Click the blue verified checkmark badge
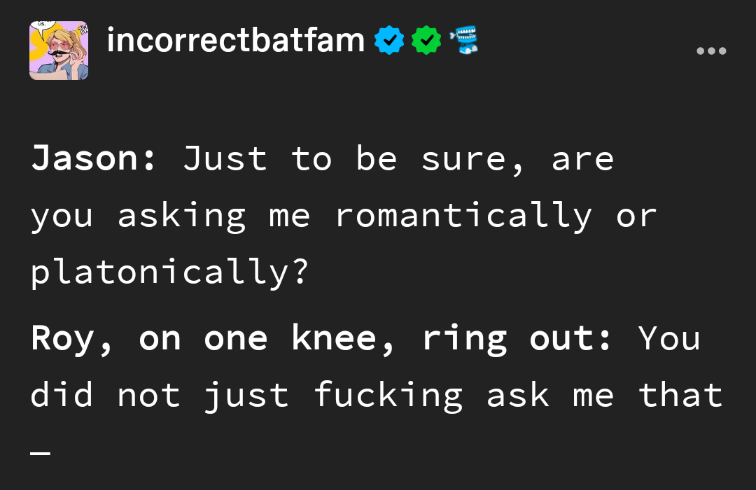This screenshot has height=490, width=756. (388, 41)
